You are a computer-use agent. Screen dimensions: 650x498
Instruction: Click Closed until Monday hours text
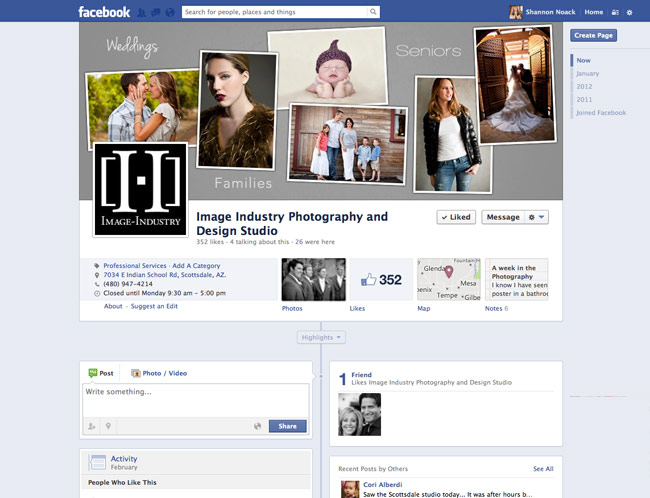coord(165,293)
